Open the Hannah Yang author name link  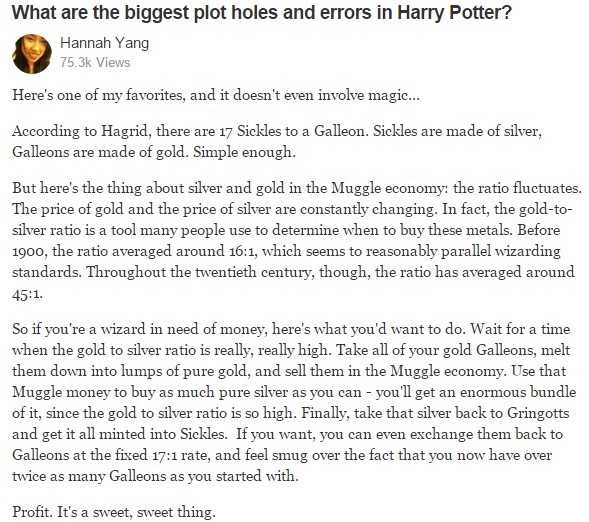[104, 44]
